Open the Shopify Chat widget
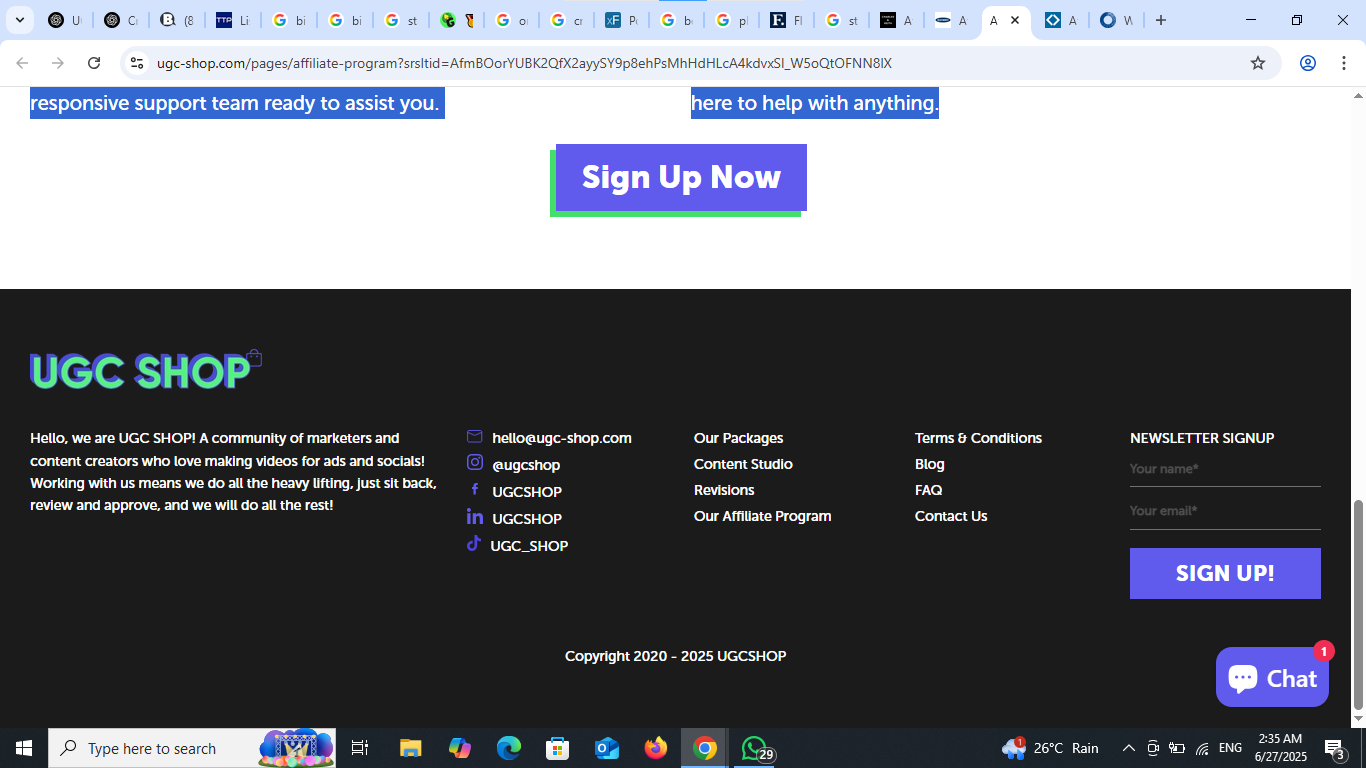Viewport: 1366px width, 768px height. pos(1272,678)
